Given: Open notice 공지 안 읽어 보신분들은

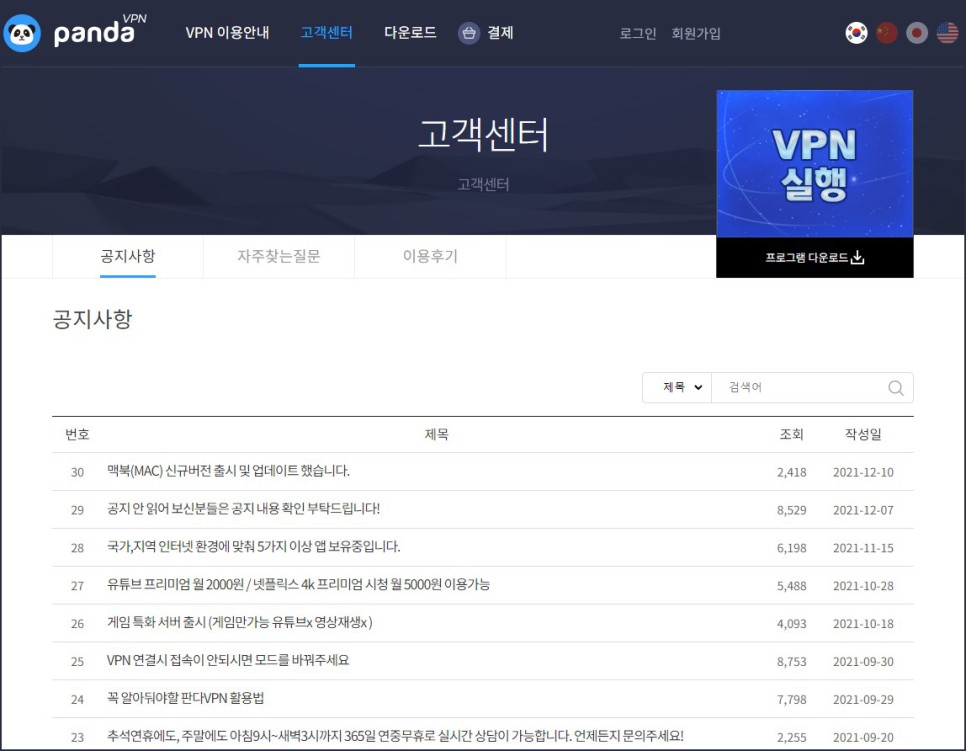Looking at the screenshot, I should coord(243,509).
